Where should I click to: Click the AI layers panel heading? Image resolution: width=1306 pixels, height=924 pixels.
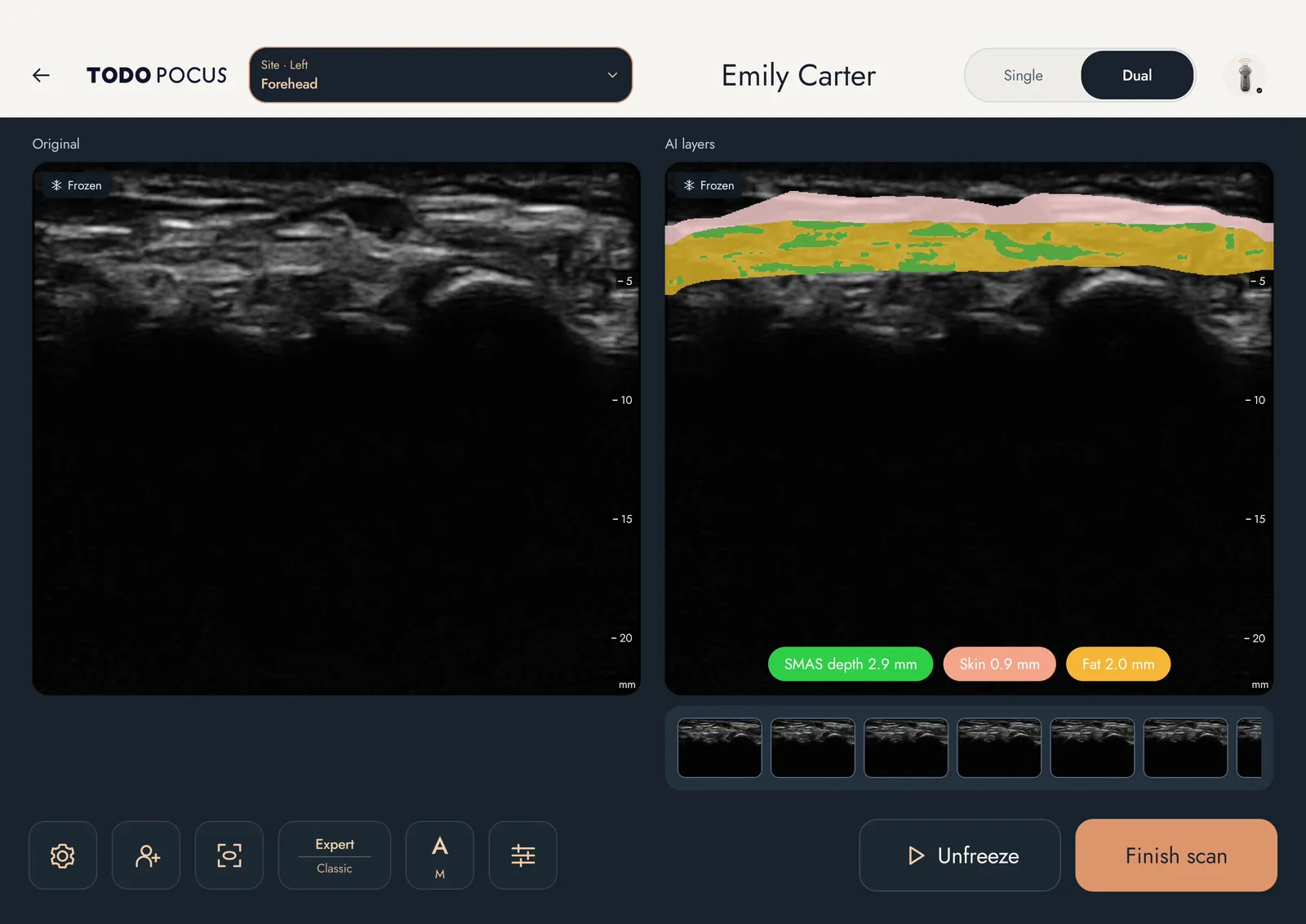click(x=690, y=144)
